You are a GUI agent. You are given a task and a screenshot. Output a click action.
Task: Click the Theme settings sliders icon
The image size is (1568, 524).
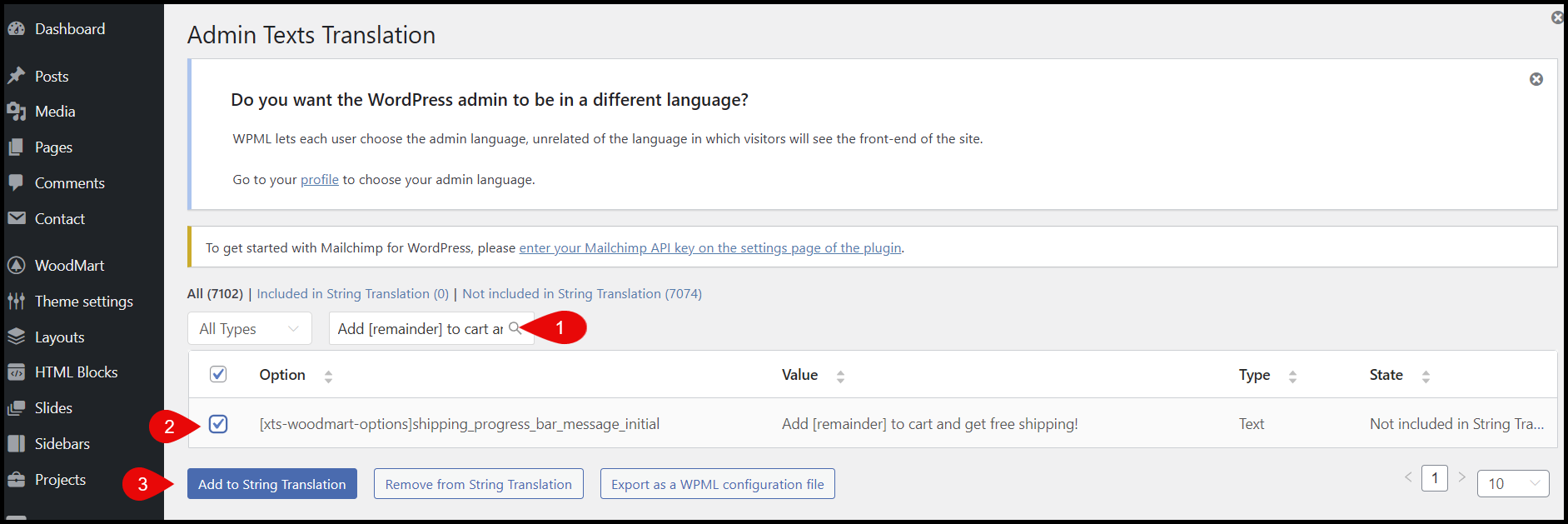[x=16, y=302]
